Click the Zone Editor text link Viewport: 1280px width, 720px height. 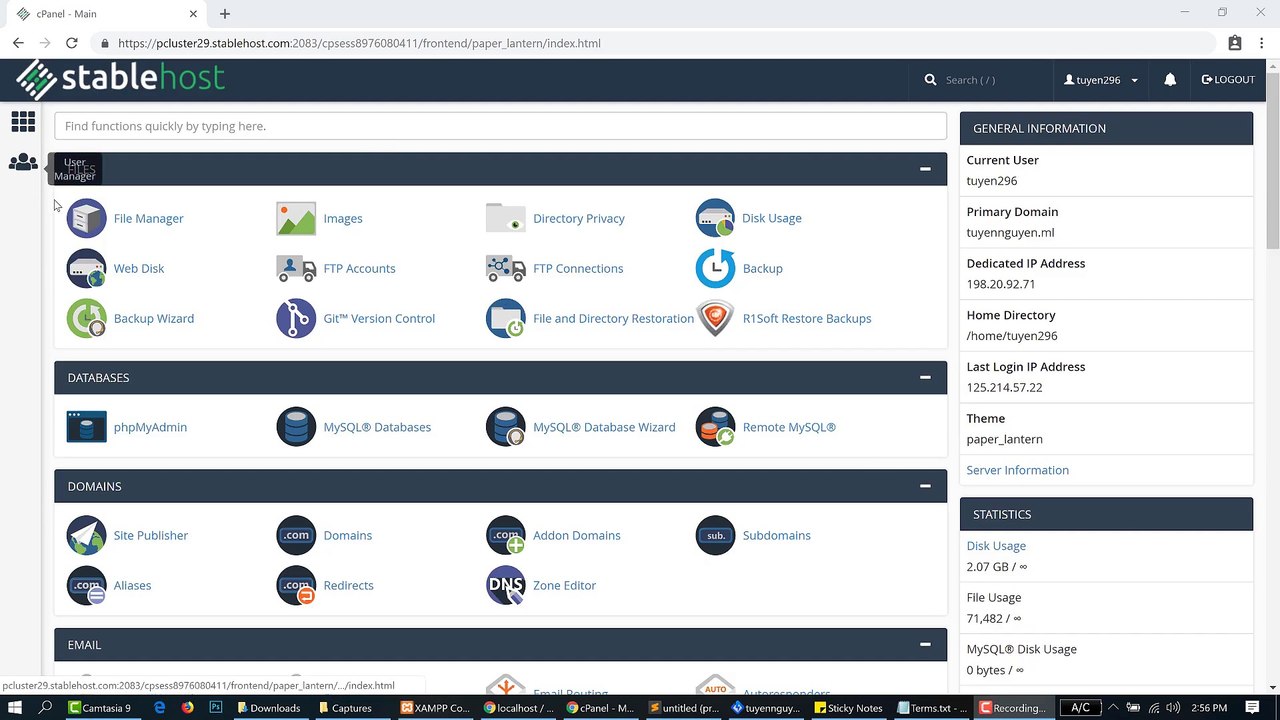click(x=564, y=585)
